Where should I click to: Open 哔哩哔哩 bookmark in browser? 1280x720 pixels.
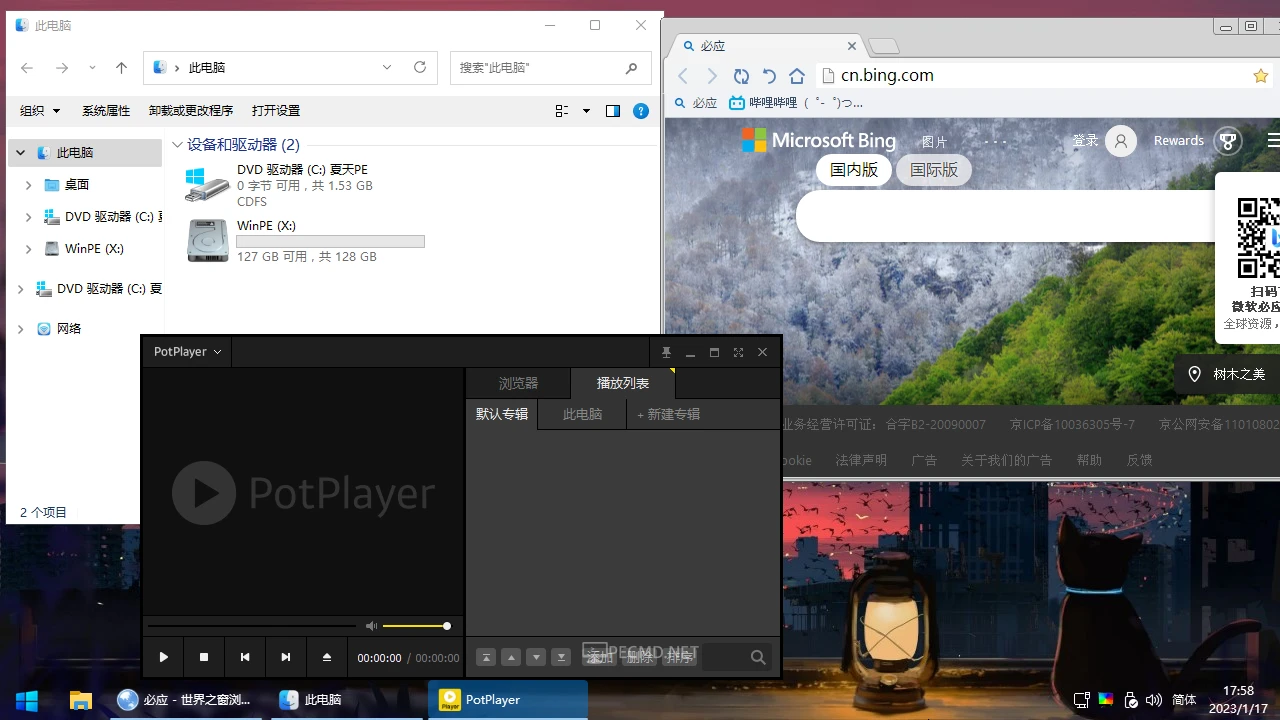(796, 103)
